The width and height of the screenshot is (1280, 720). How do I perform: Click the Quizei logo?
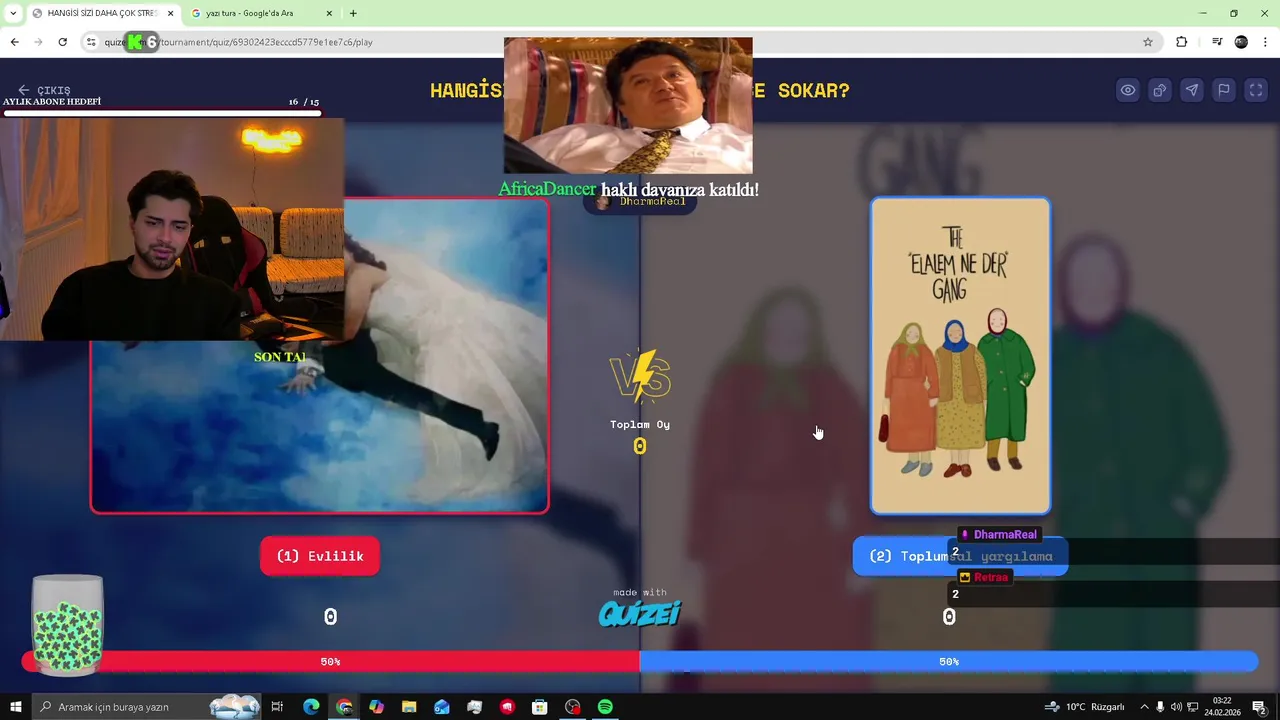pos(640,613)
